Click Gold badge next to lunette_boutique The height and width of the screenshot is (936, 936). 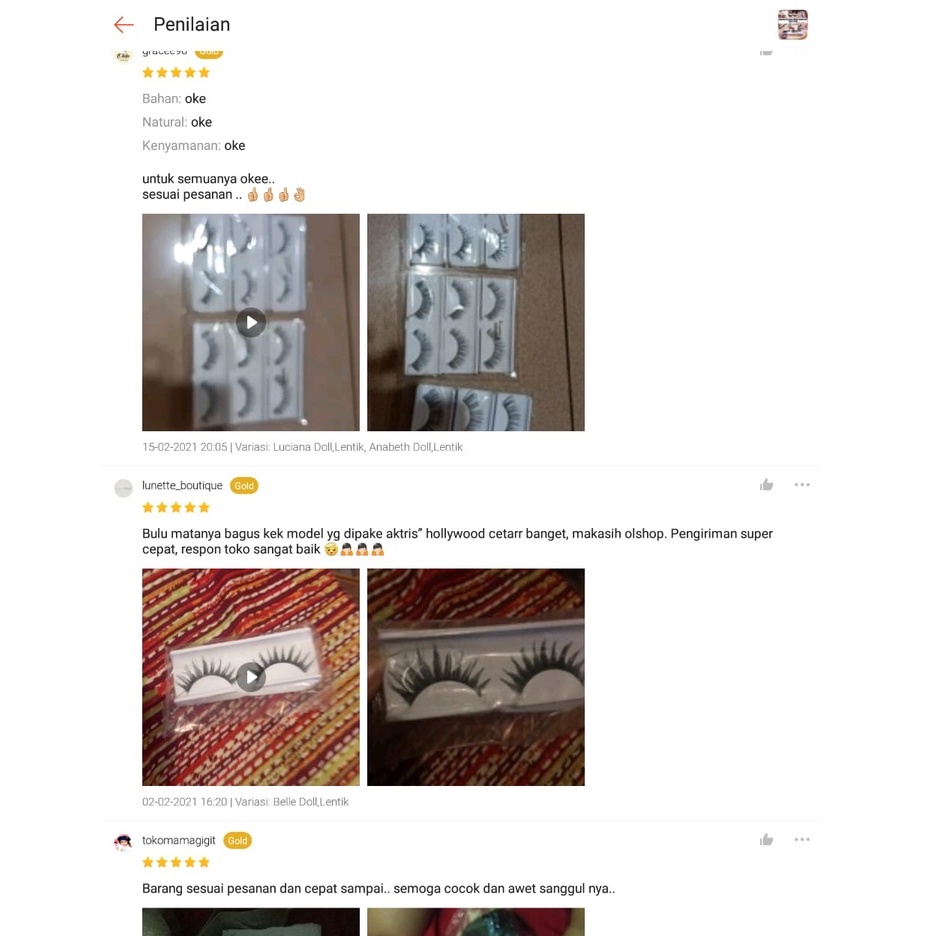244,486
